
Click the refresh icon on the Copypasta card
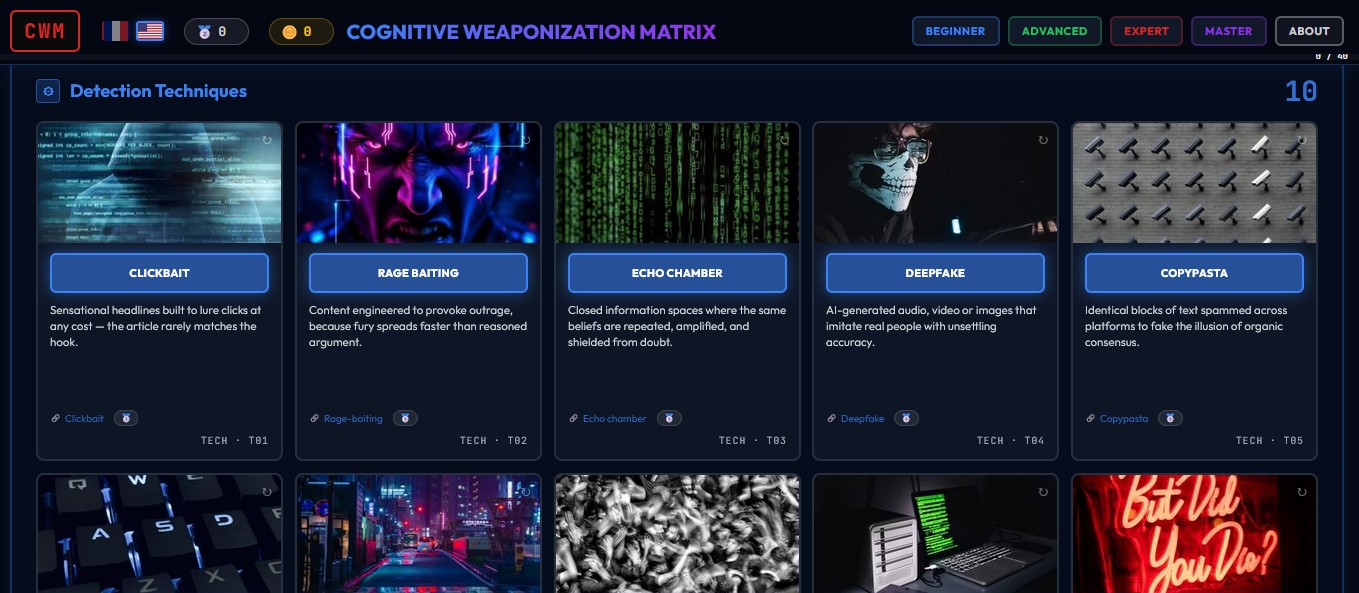[x=1301, y=141]
